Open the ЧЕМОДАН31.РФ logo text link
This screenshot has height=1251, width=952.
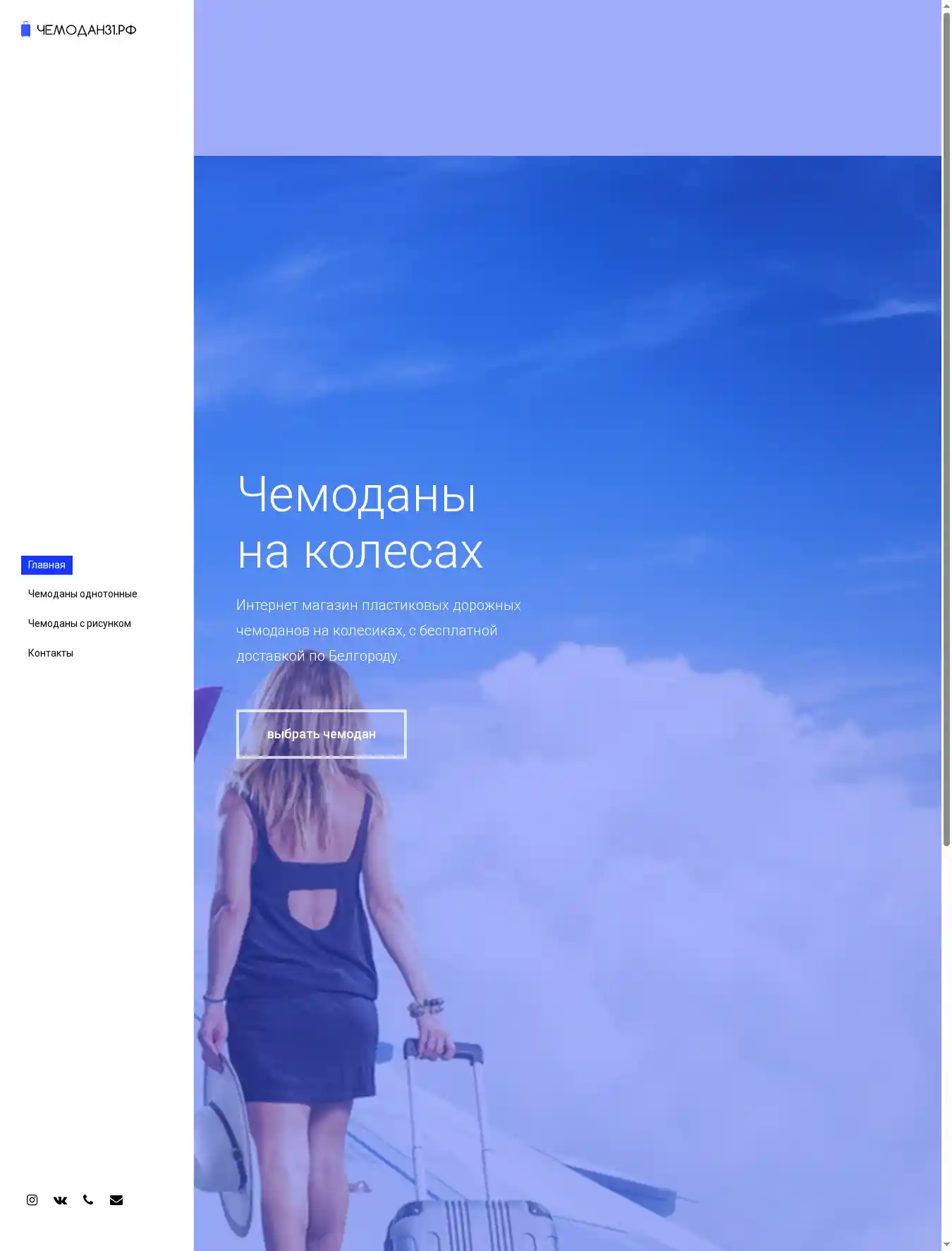86,30
